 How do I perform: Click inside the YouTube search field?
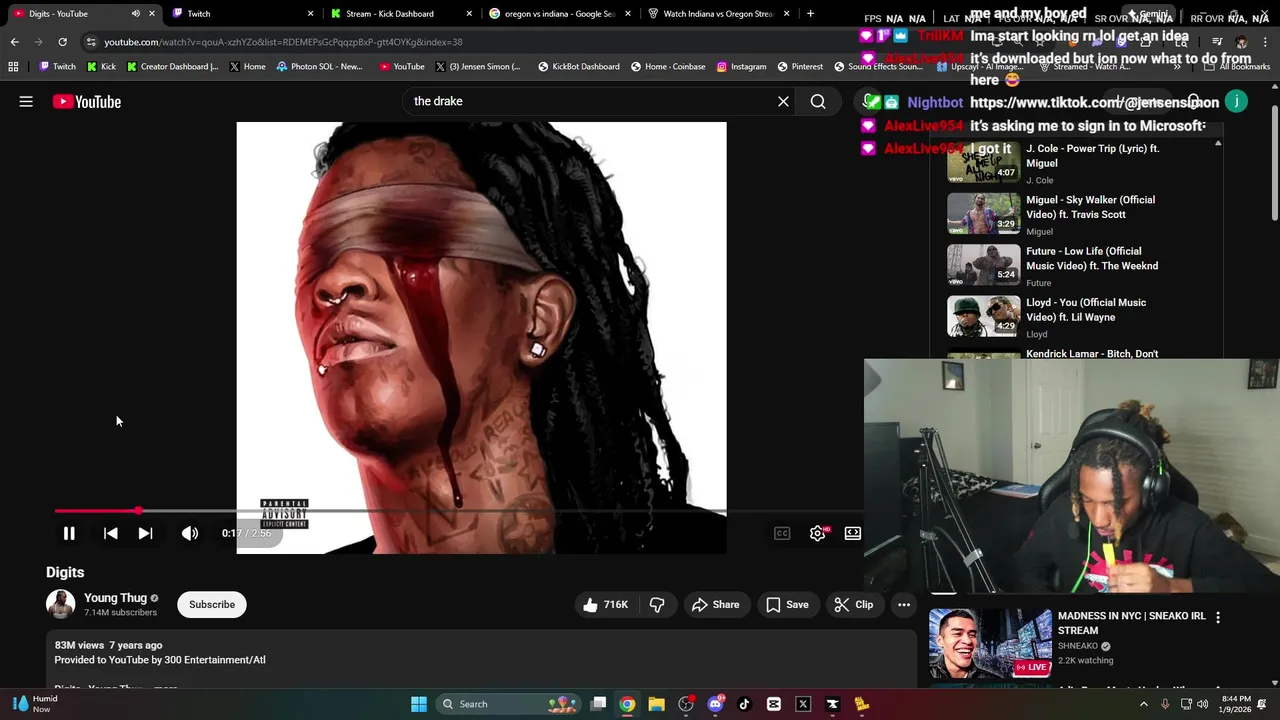point(590,101)
